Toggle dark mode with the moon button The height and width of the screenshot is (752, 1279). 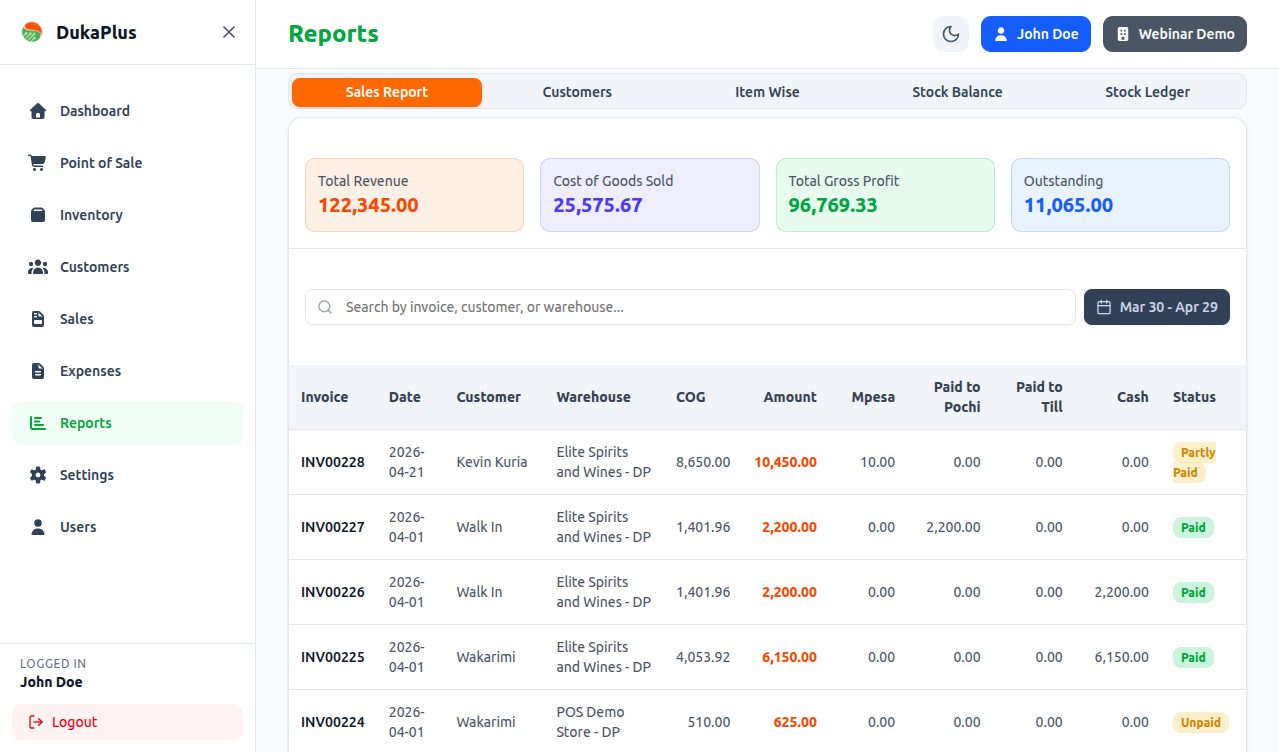951,34
